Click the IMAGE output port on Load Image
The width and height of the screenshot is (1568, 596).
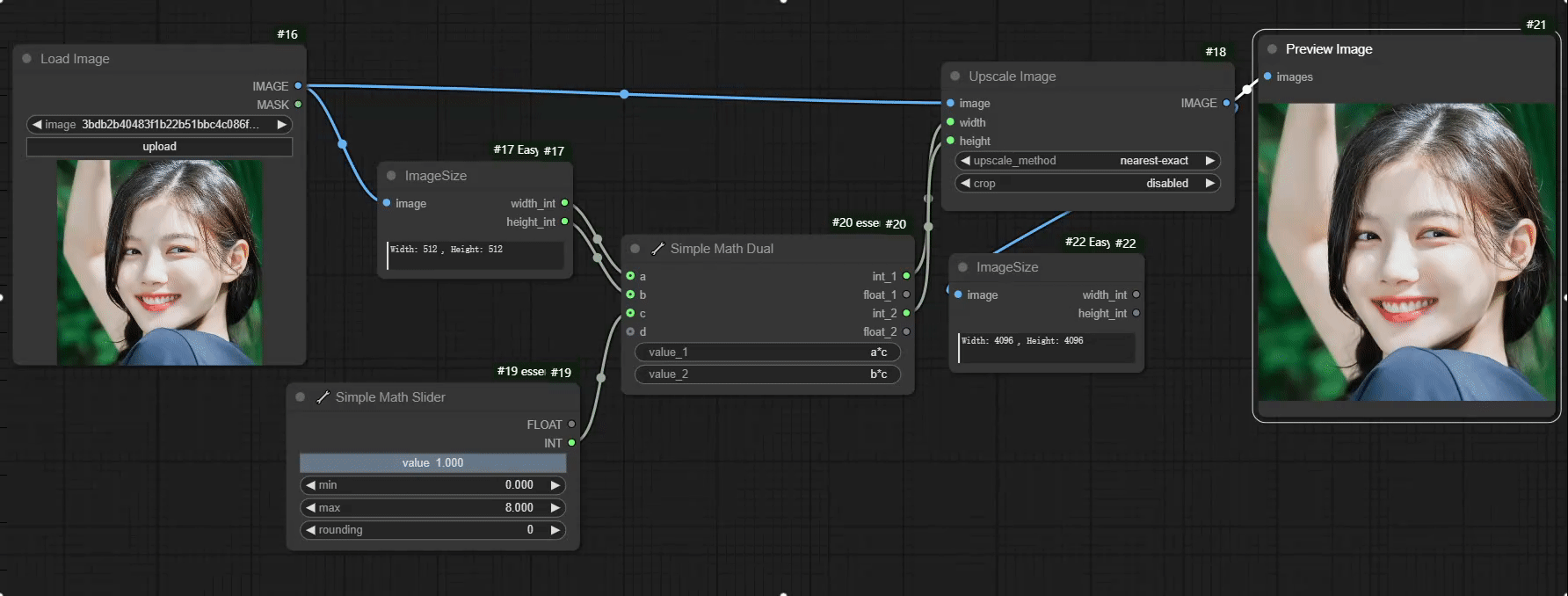point(298,86)
